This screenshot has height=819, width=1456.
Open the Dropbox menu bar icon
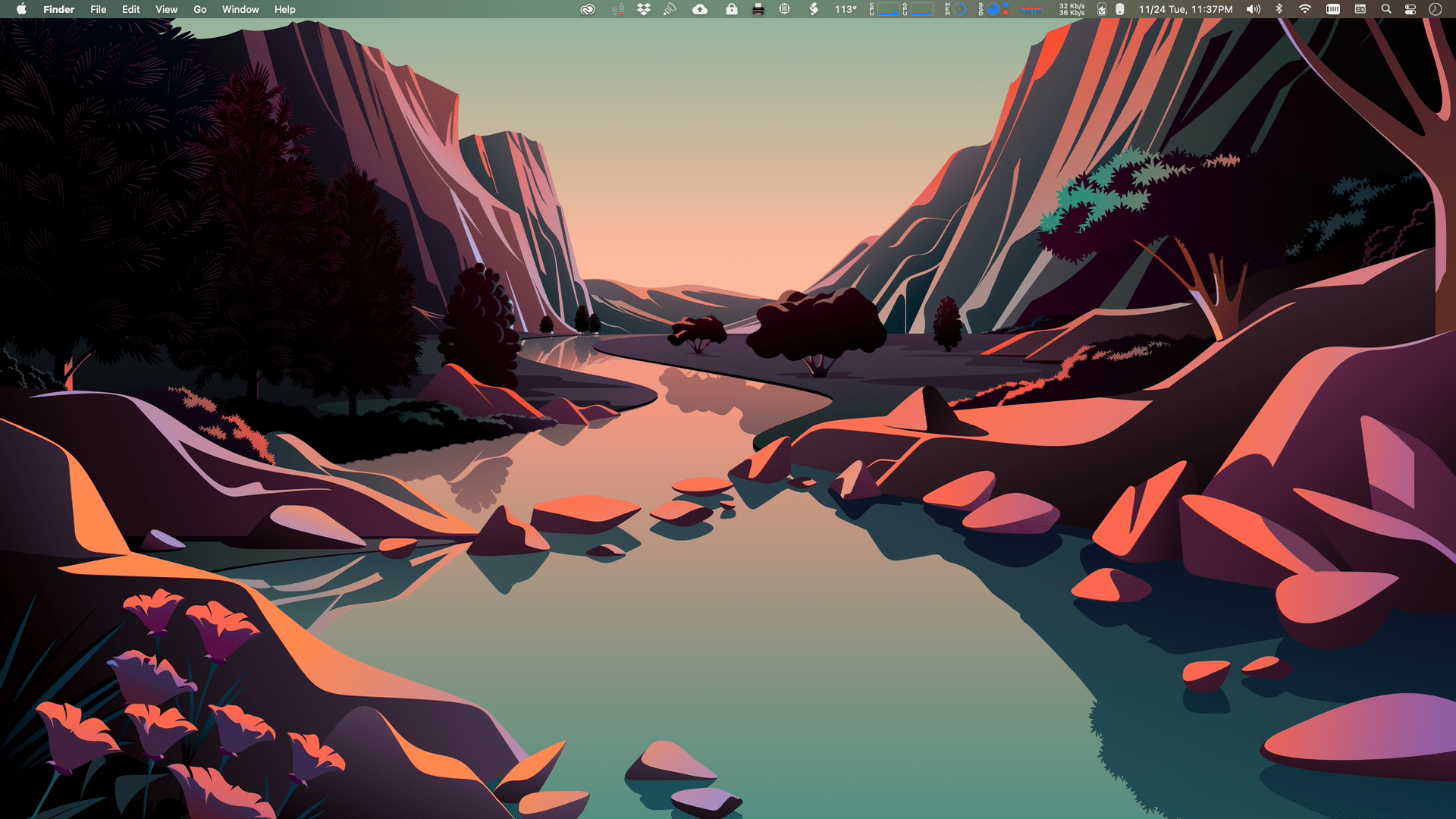(x=644, y=9)
